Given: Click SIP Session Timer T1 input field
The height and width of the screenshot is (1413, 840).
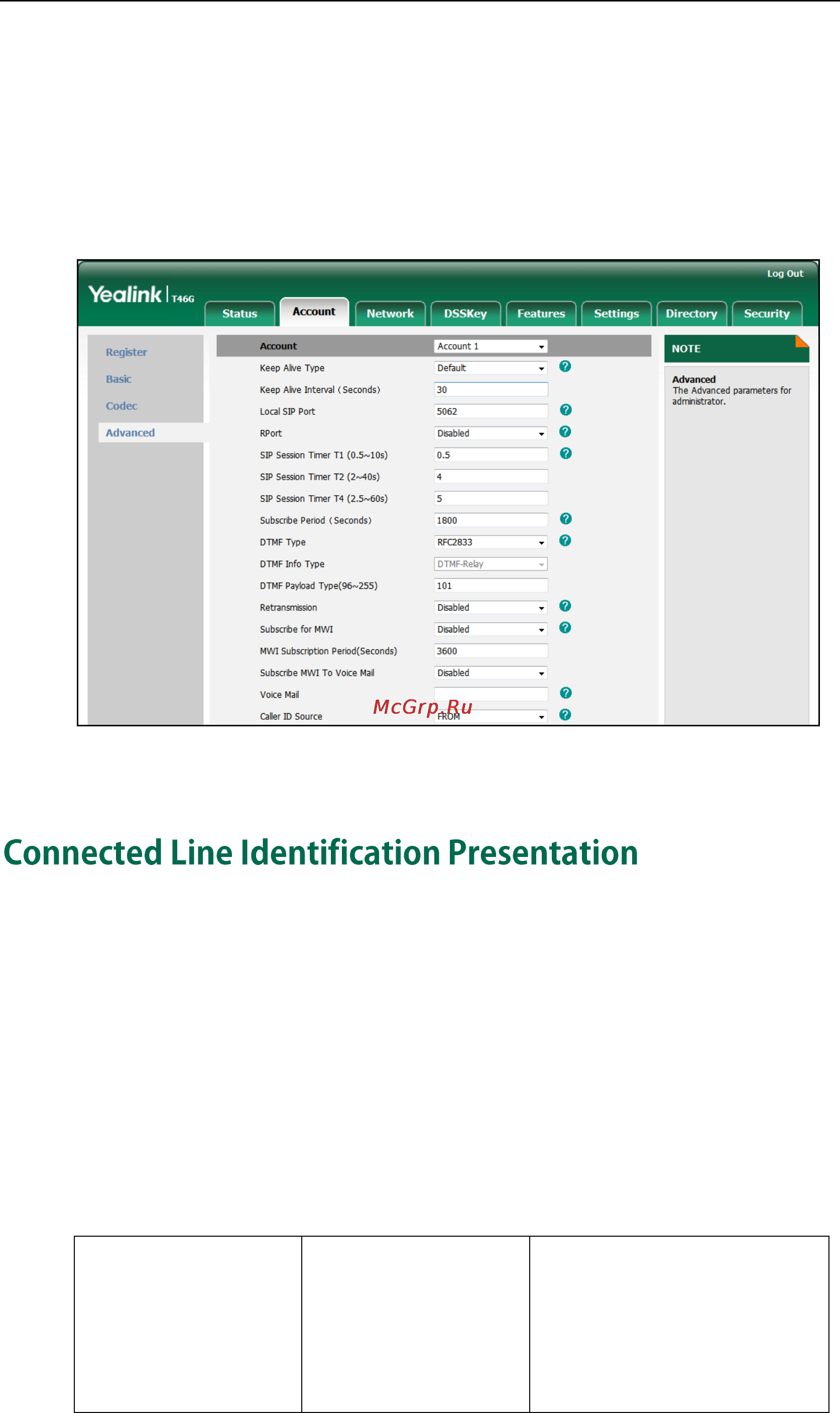Looking at the screenshot, I should 491,455.
